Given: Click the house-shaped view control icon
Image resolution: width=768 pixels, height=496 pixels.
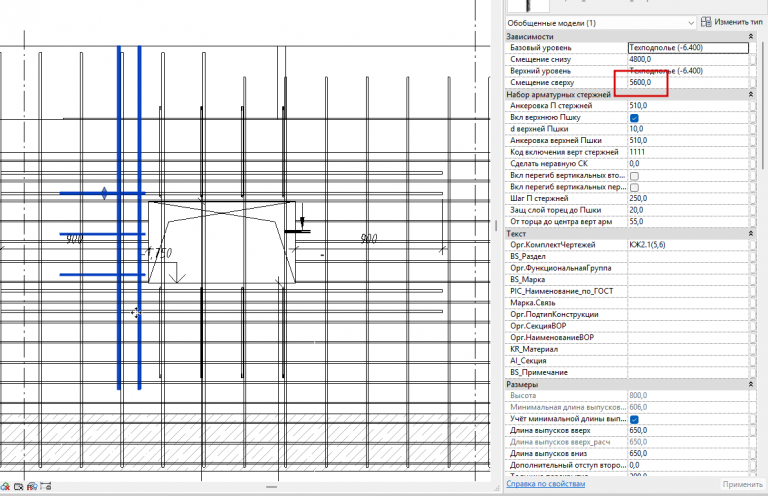Looking at the screenshot, I should coord(32,486).
